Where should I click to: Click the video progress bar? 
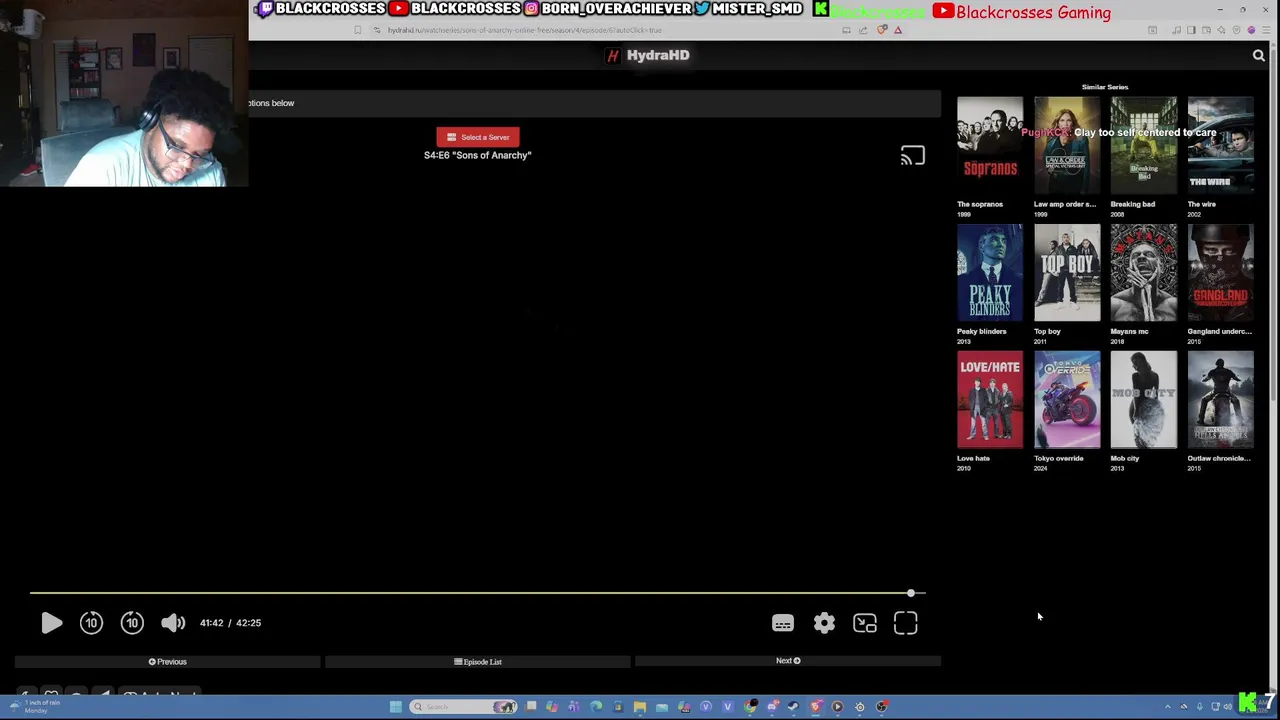coord(478,593)
